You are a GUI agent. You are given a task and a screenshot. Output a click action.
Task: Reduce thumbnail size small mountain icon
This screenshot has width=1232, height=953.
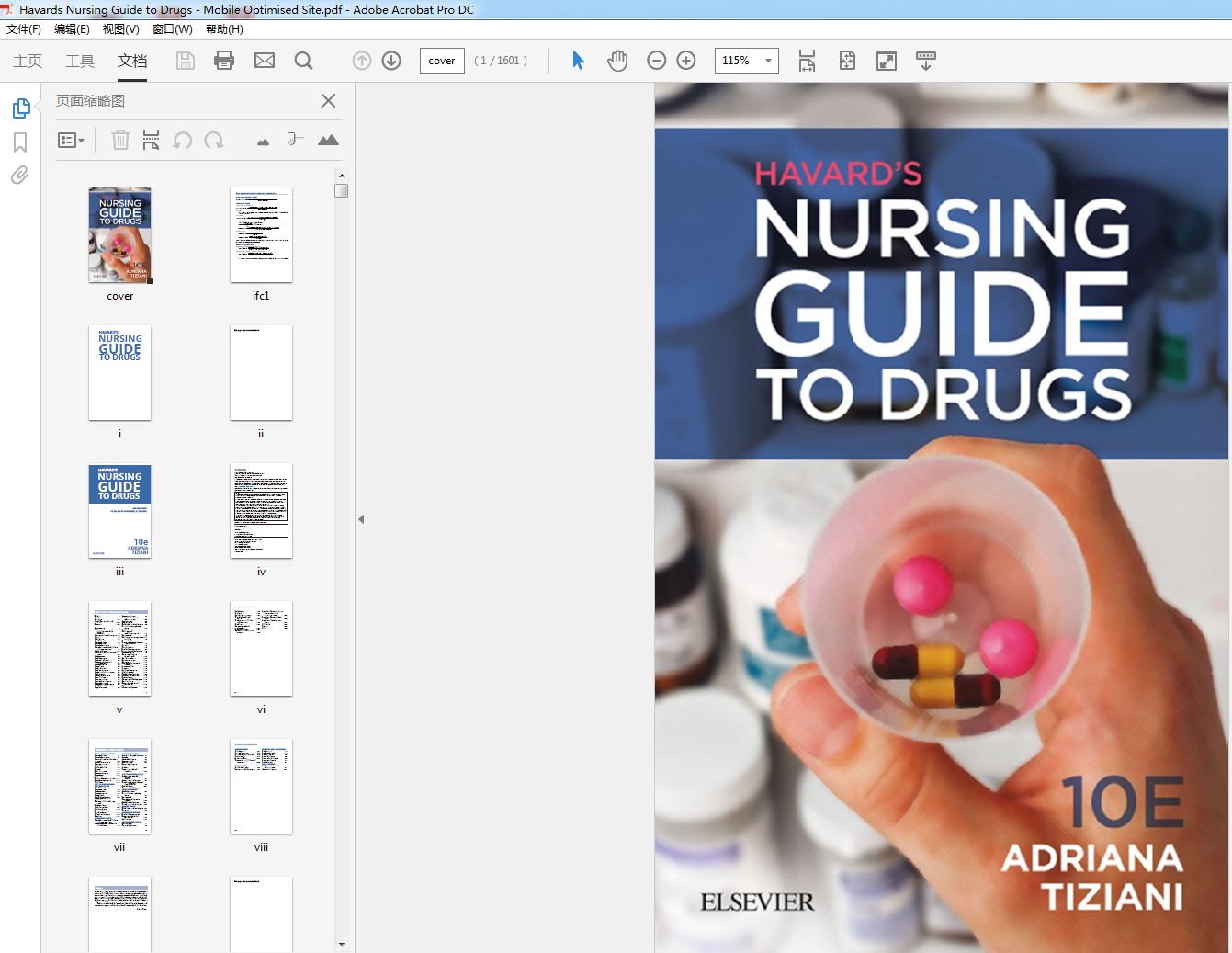tap(264, 142)
